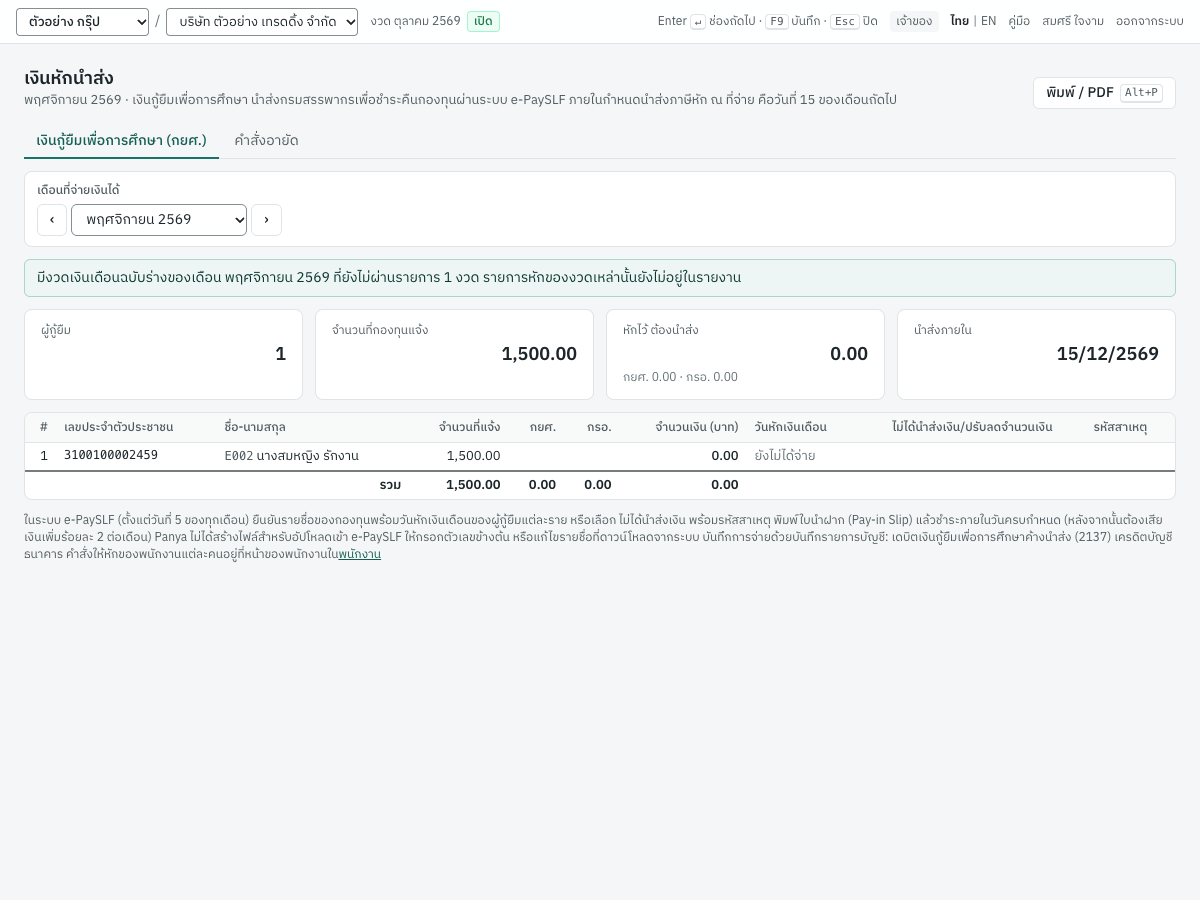The height and width of the screenshot is (900, 1200).
Task: Click the เปิด period status badge
Action: [x=483, y=21]
